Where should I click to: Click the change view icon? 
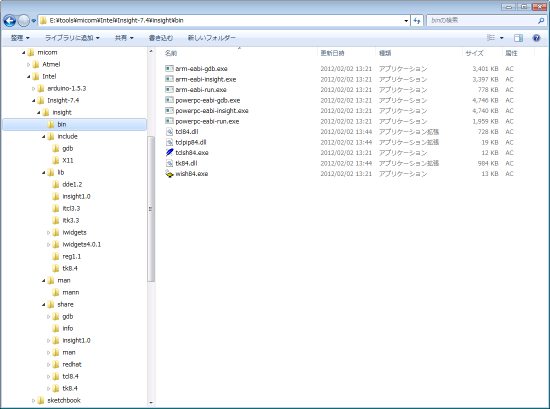[x=491, y=38]
